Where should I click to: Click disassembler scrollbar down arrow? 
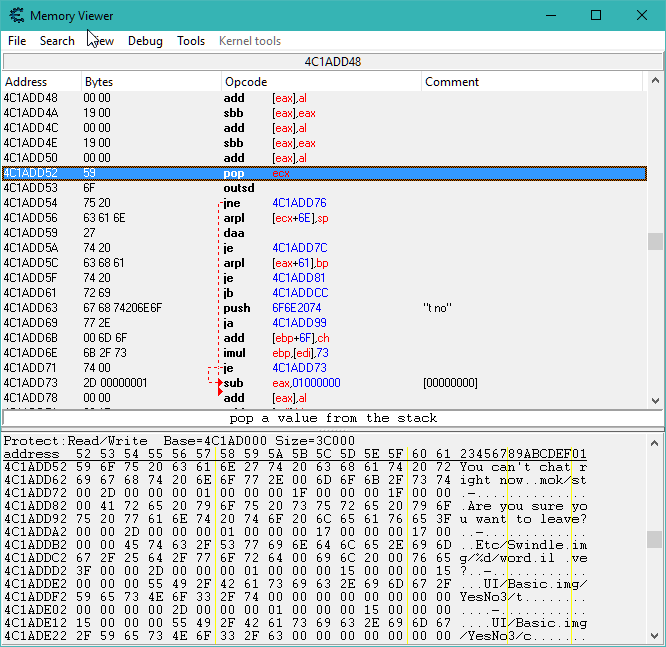point(655,400)
